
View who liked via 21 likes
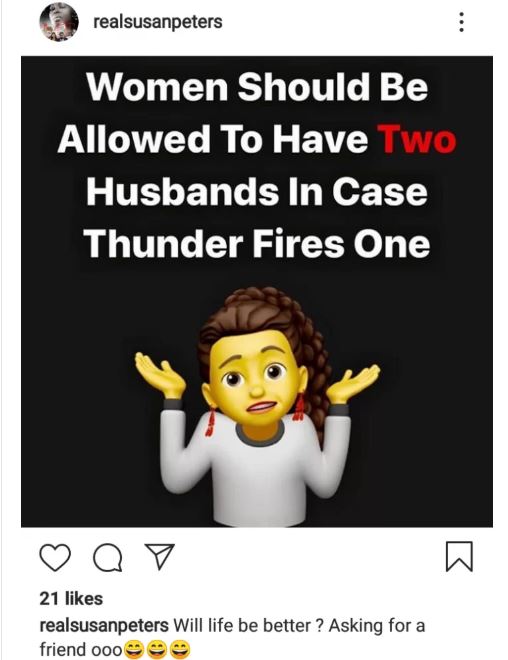click(71, 598)
